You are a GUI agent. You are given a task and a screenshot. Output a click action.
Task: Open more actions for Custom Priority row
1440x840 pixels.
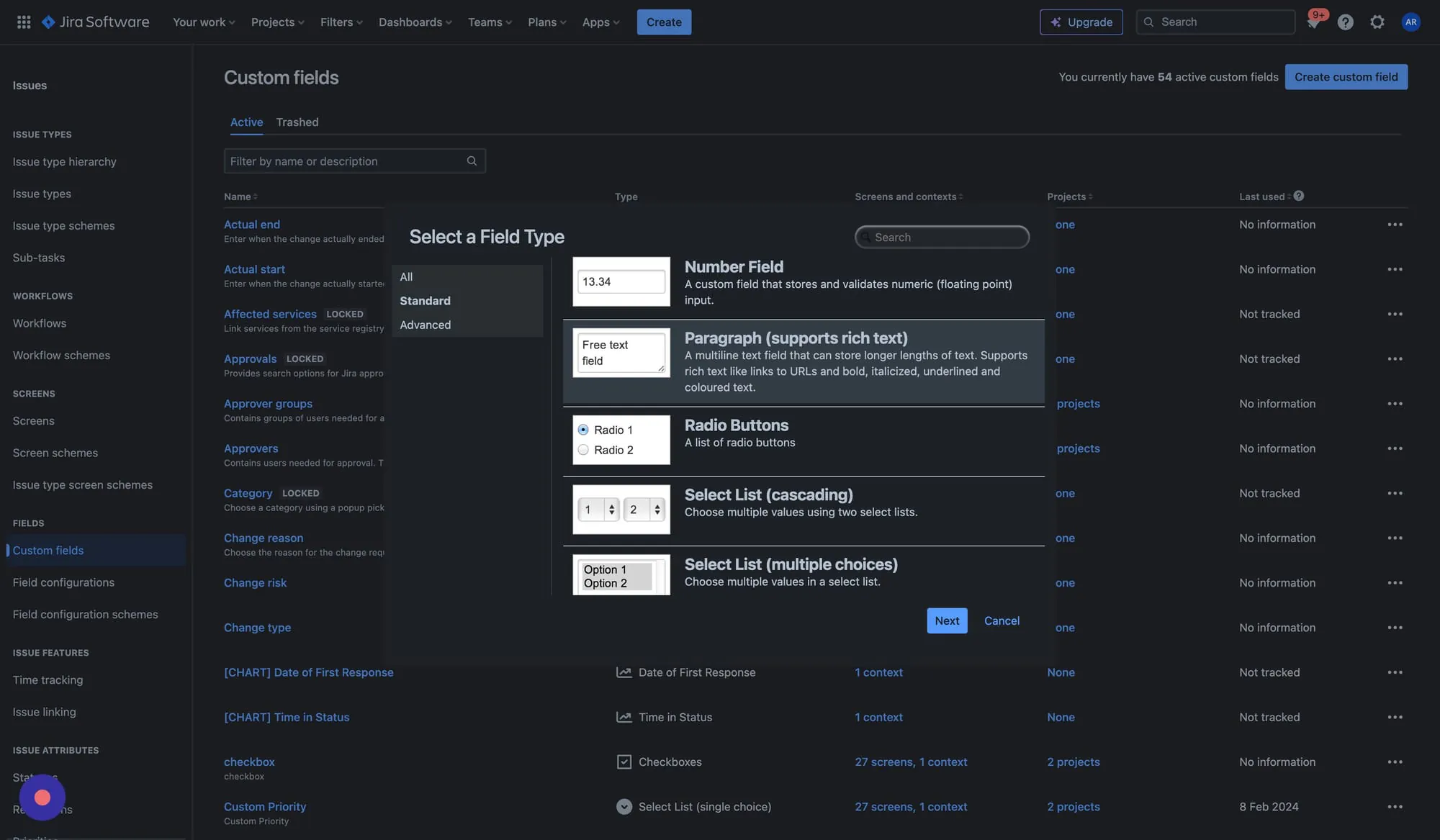(1395, 807)
